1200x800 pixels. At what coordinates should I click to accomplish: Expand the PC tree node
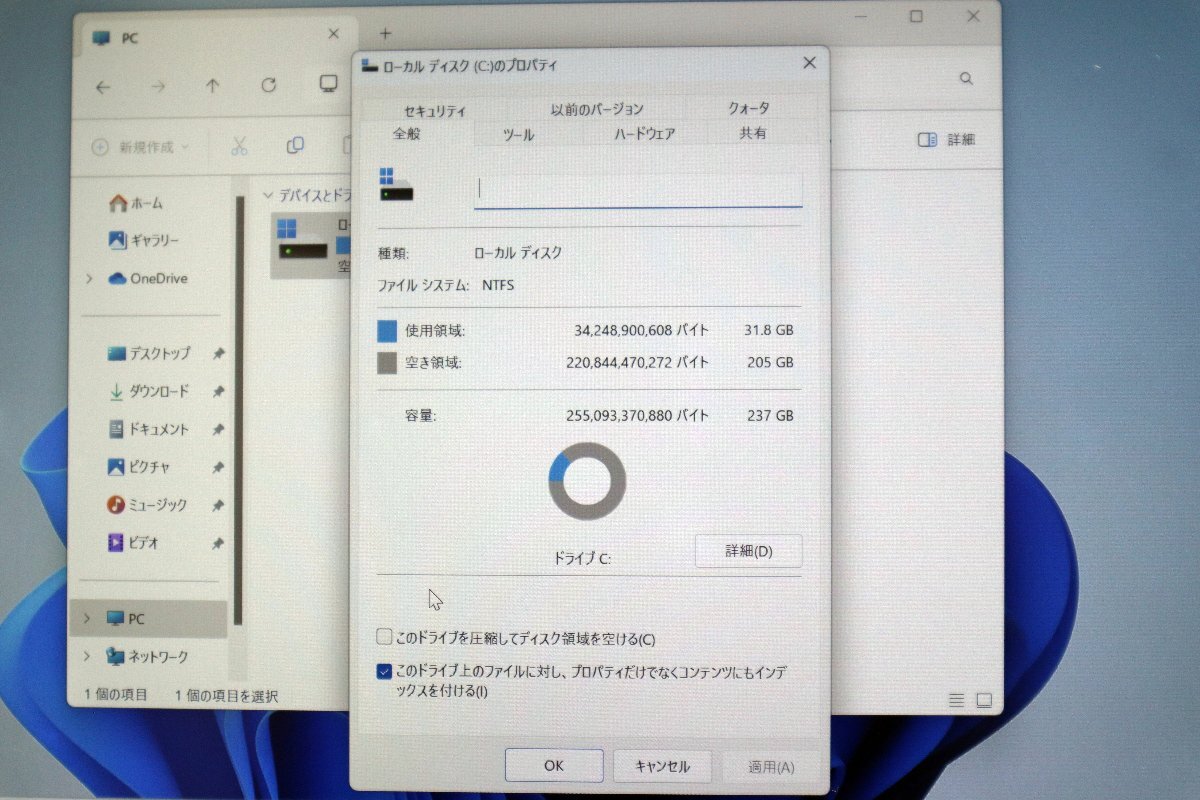[88, 618]
